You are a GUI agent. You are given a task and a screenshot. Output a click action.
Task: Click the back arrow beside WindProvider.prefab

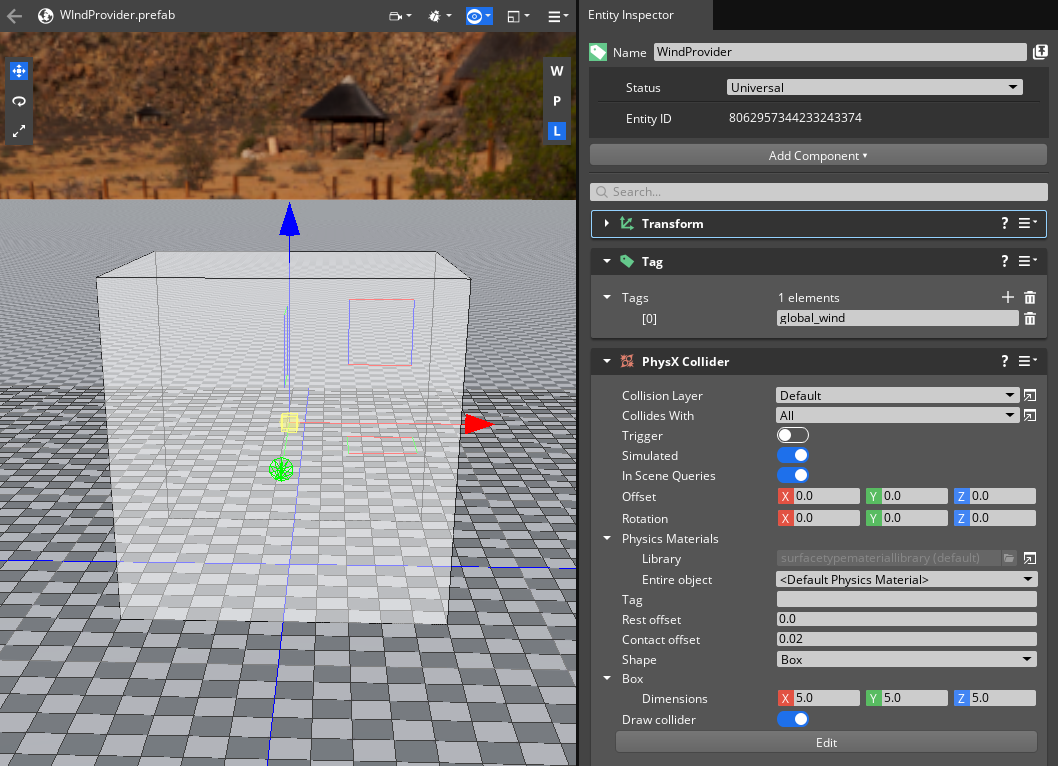15,16
